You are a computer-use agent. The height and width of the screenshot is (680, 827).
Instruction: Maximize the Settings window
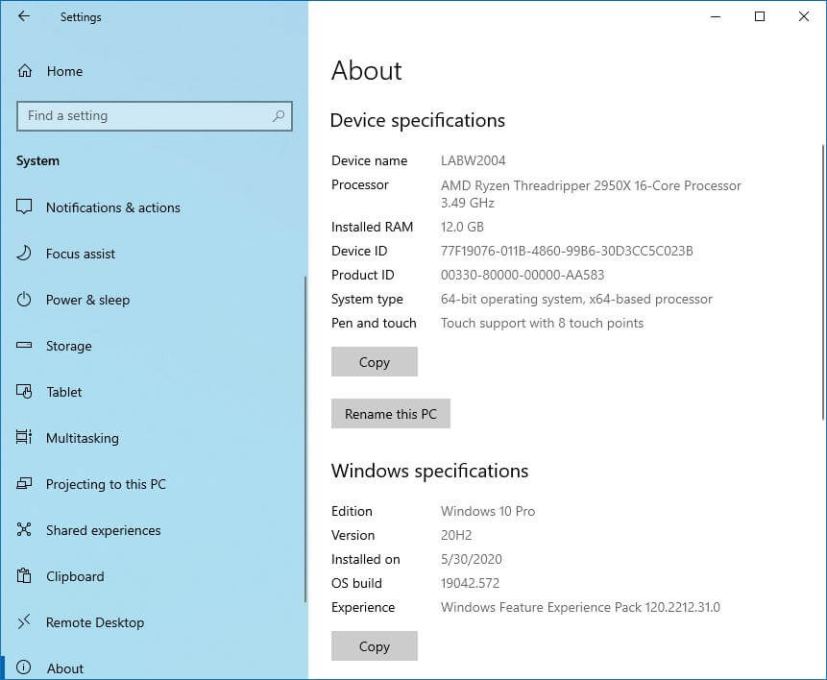click(759, 17)
